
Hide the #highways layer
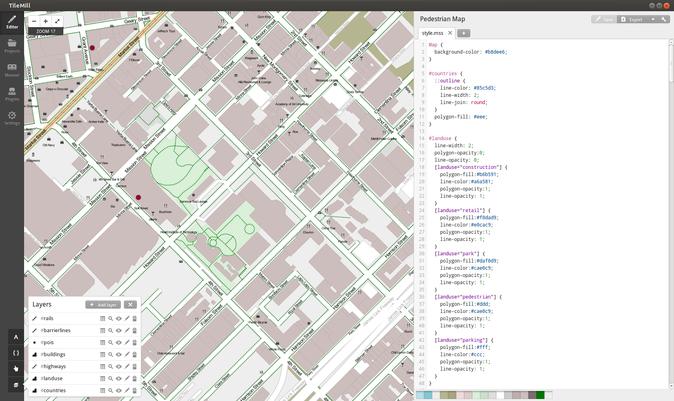click(x=119, y=367)
